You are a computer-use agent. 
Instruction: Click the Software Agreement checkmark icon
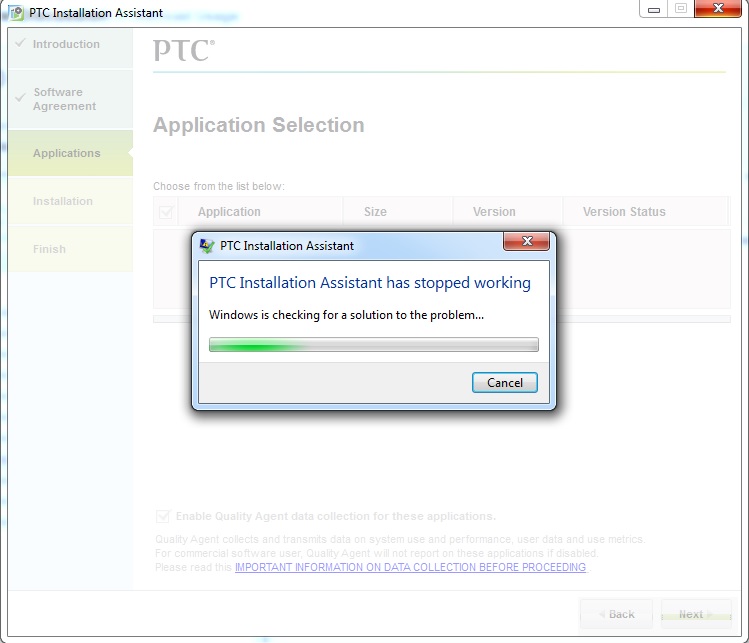[21, 97]
